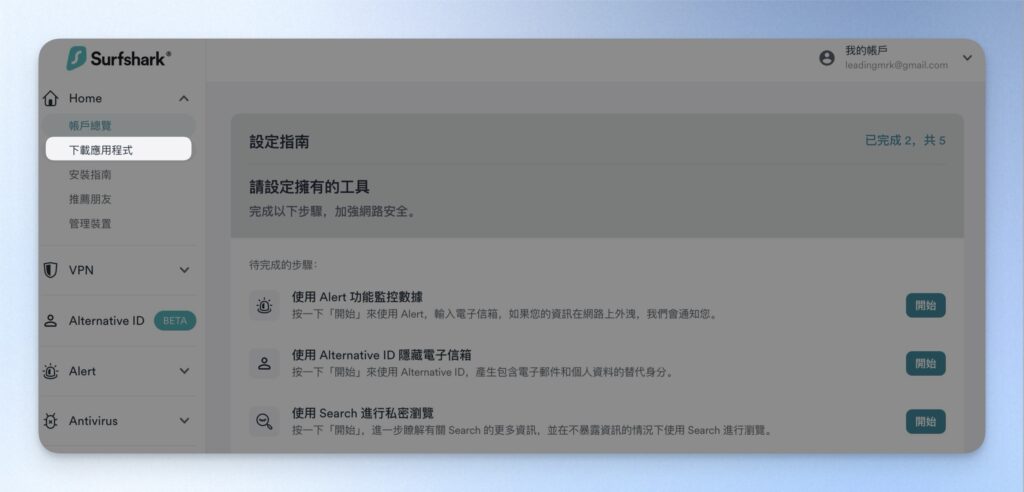Expand the VPN section chevron
The width and height of the screenshot is (1024, 492).
pyautogui.click(x=184, y=271)
